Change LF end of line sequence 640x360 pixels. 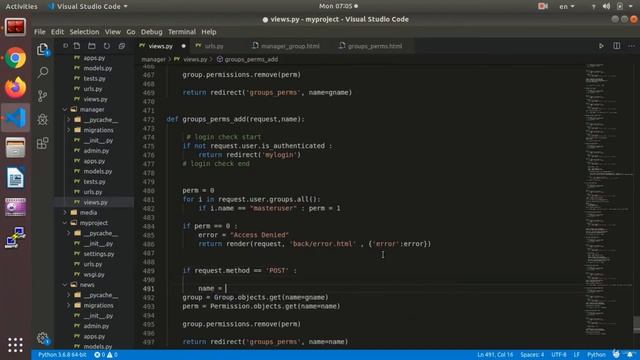pyautogui.click(x=576, y=355)
